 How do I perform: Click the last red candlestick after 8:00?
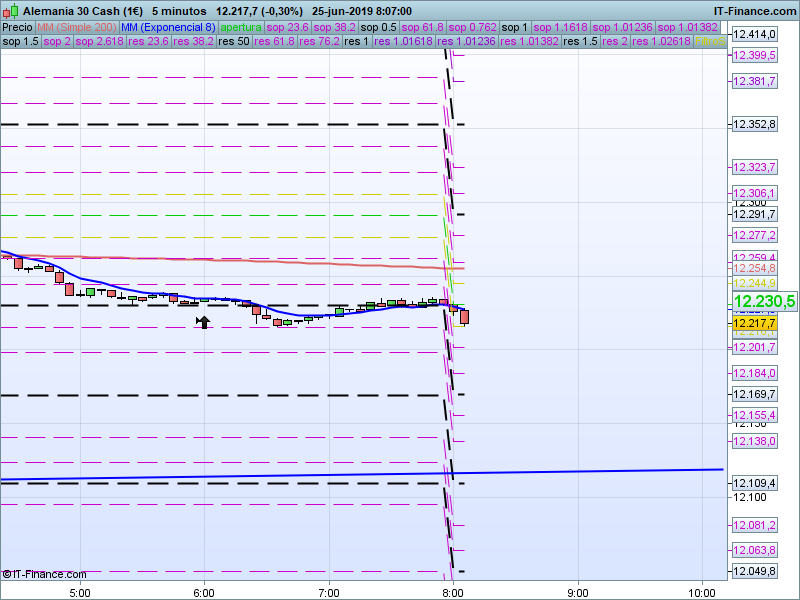pyautogui.click(x=464, y=317)
